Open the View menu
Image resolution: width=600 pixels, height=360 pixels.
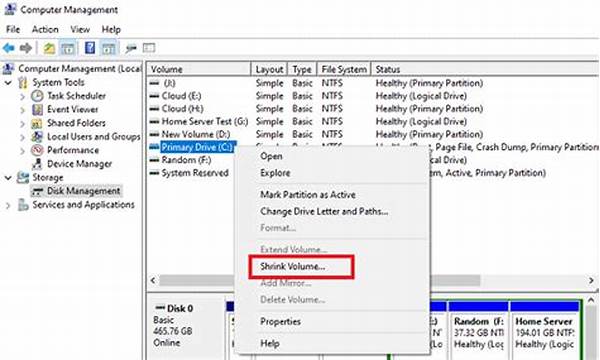(80, 29)
